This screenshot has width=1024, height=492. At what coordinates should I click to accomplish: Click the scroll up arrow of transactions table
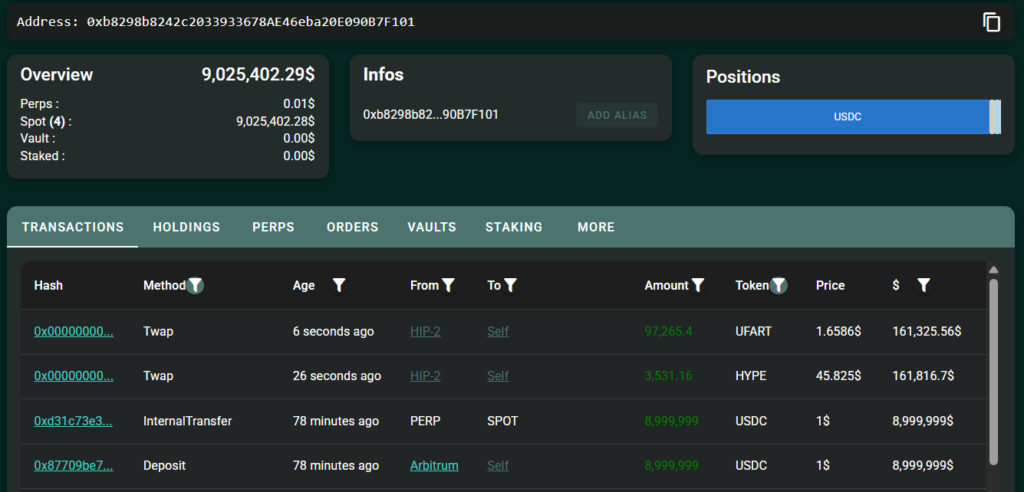pos(993,270)
